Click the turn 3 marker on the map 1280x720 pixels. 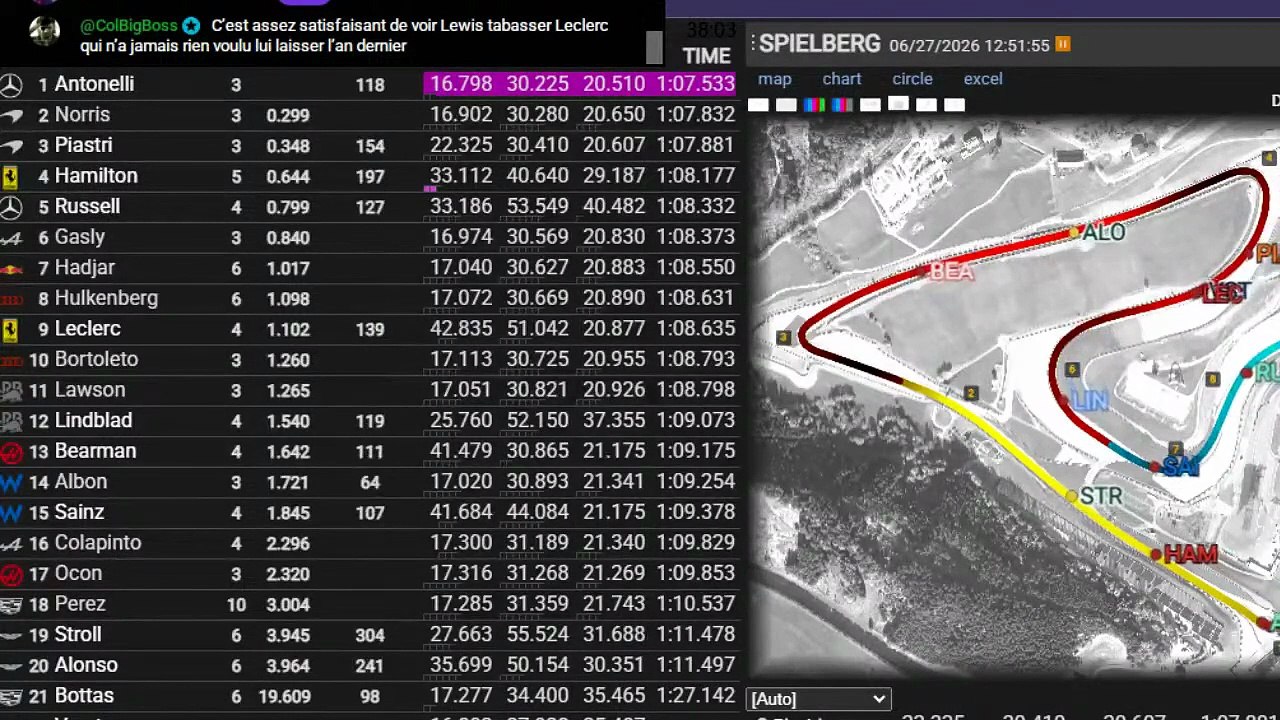pyautogui.click(x=784, y=338)
